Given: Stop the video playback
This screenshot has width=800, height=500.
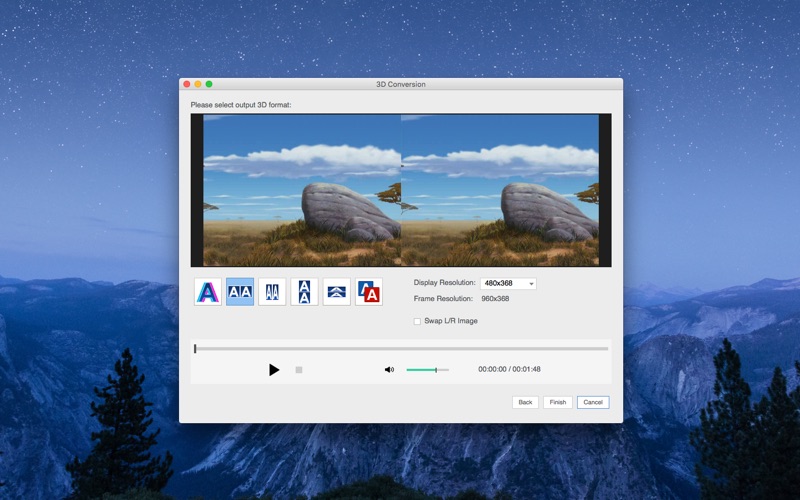Looking at the screenshot, I should (299, 370).
